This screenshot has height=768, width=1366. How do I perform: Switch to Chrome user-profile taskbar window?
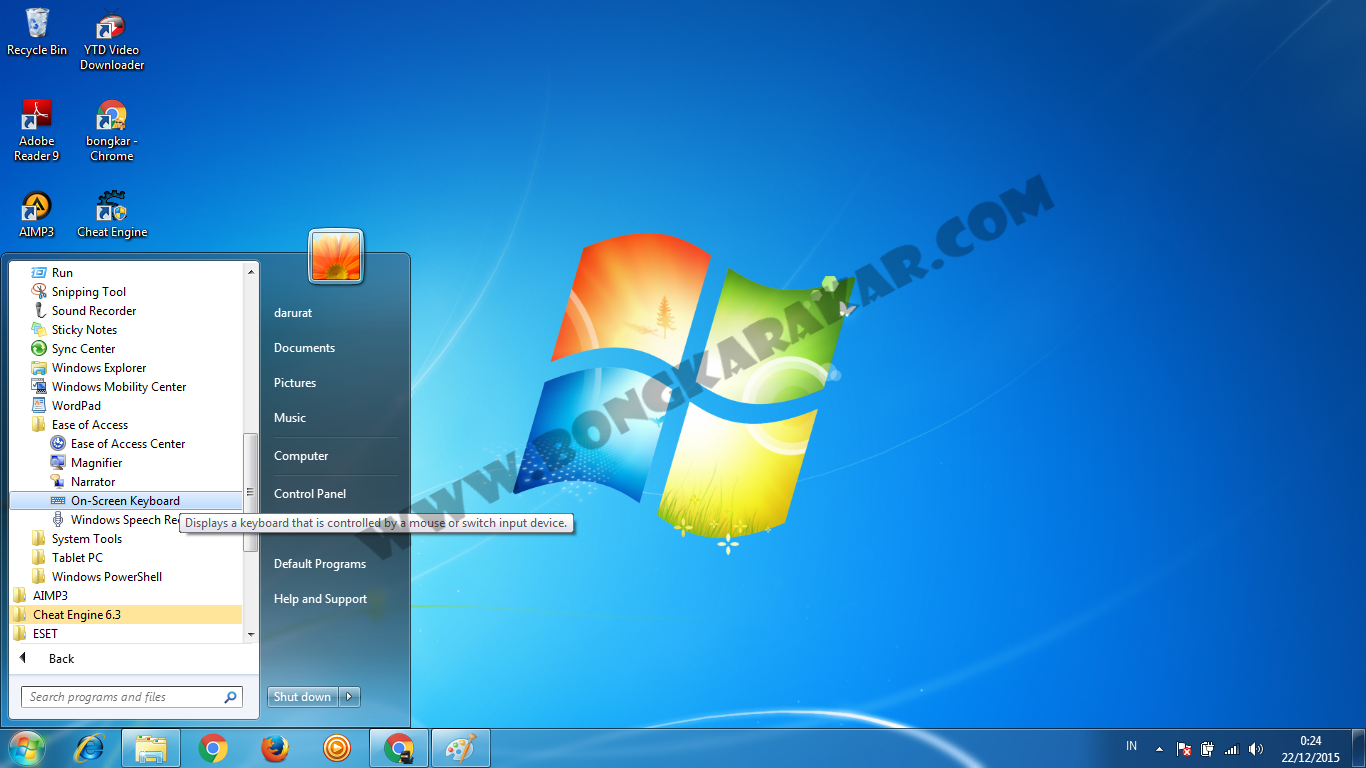click(x=399, y=748)
